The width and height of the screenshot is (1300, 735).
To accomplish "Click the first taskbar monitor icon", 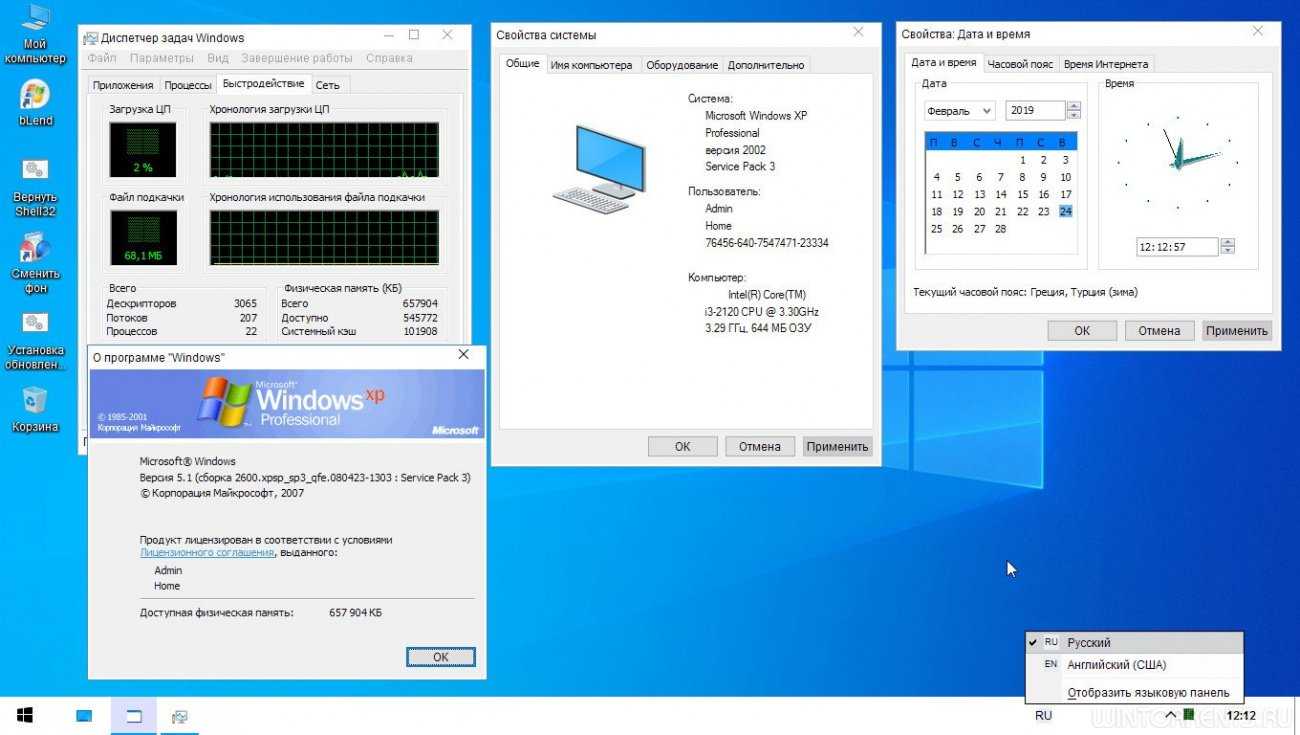I will 84,716.
